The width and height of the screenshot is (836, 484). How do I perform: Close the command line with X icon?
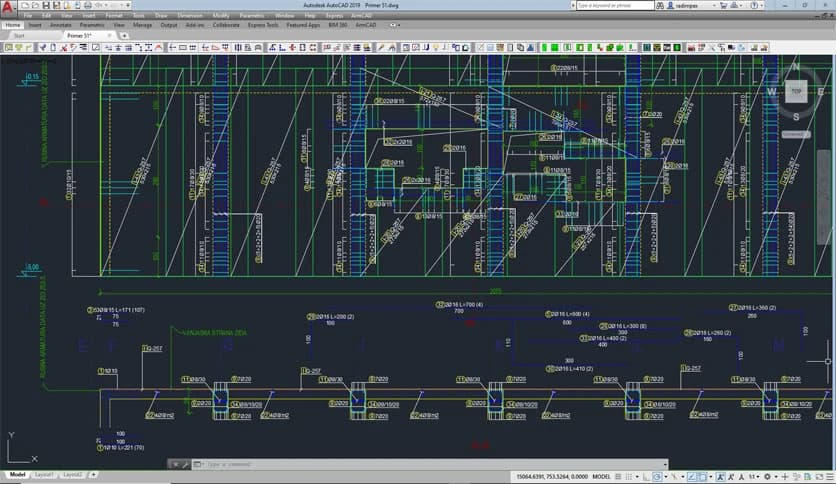point(175,464)
